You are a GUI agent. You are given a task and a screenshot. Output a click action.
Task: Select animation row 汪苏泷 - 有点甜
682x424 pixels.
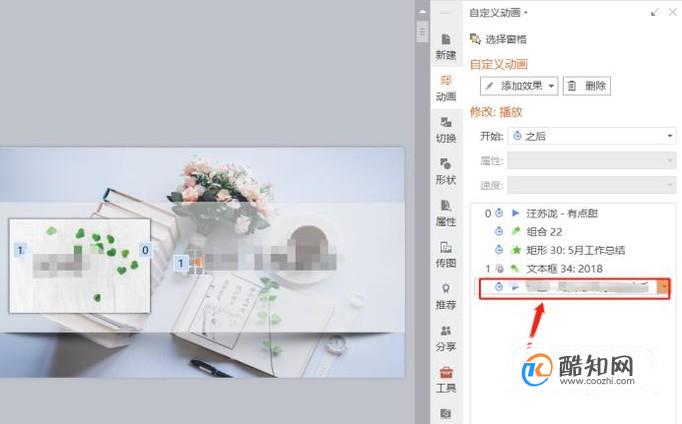click(x=574, y=213)
